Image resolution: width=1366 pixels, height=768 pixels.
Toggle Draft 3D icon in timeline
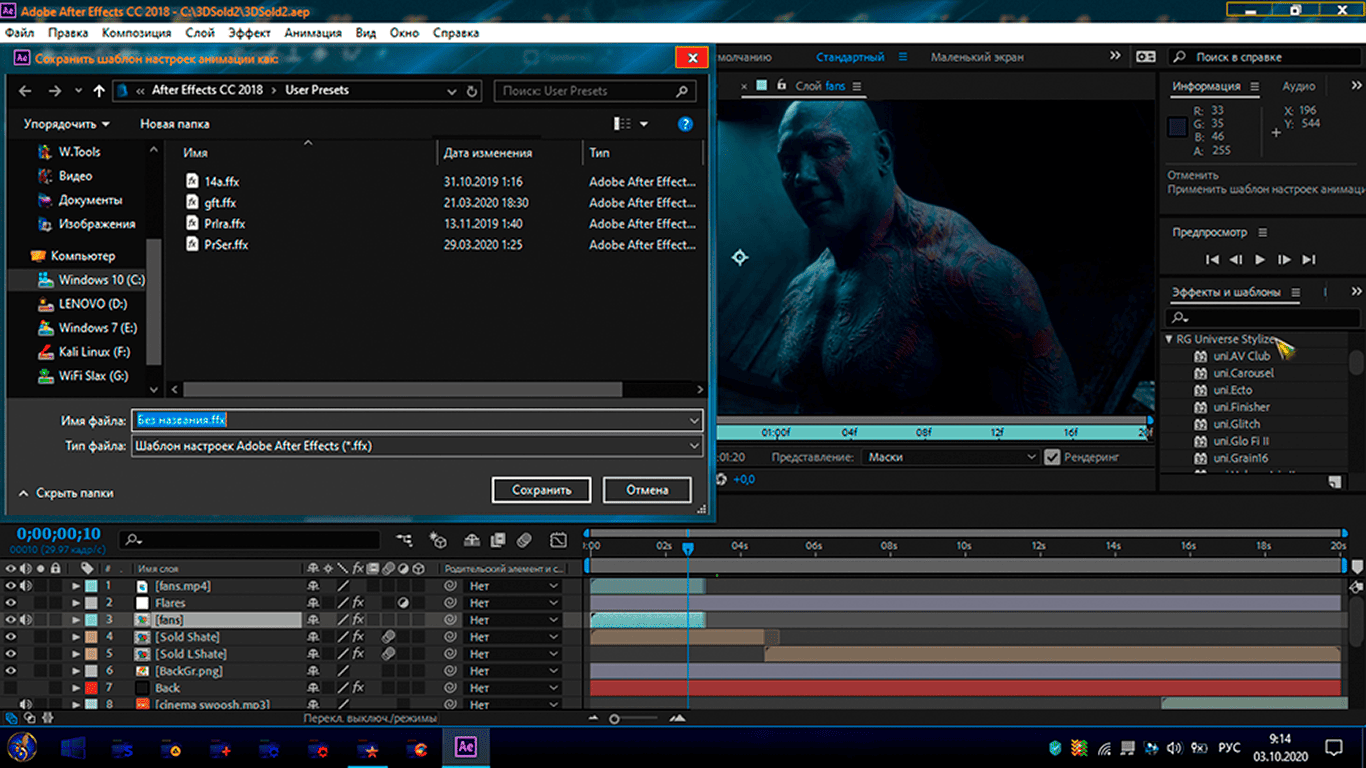click(x=437, y=540)
